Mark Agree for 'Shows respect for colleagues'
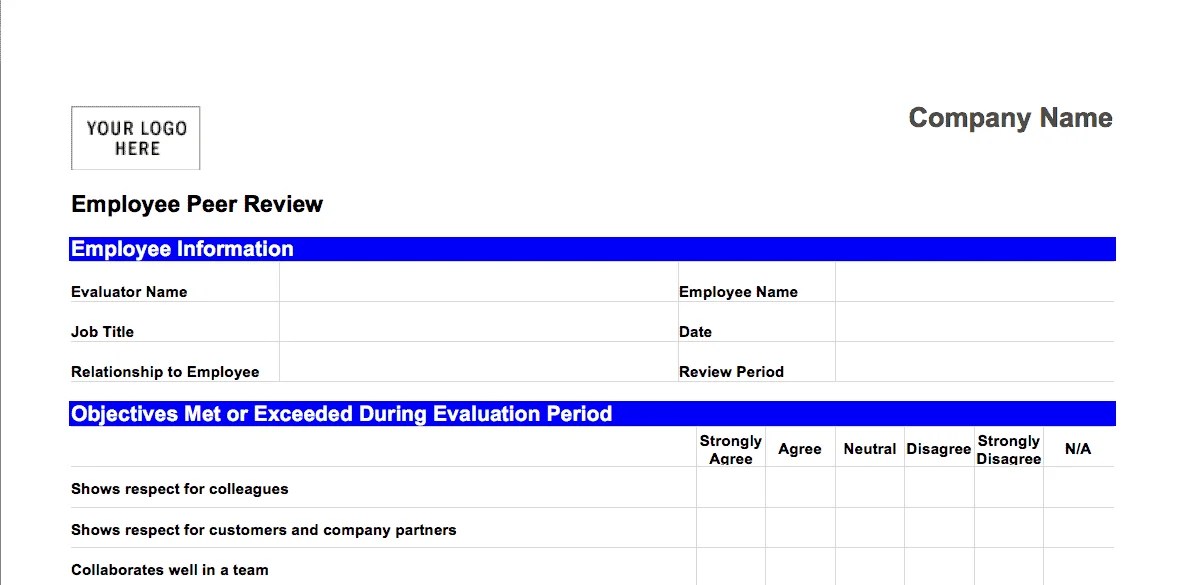The image size is (1180, 585). tap(800, 489)
